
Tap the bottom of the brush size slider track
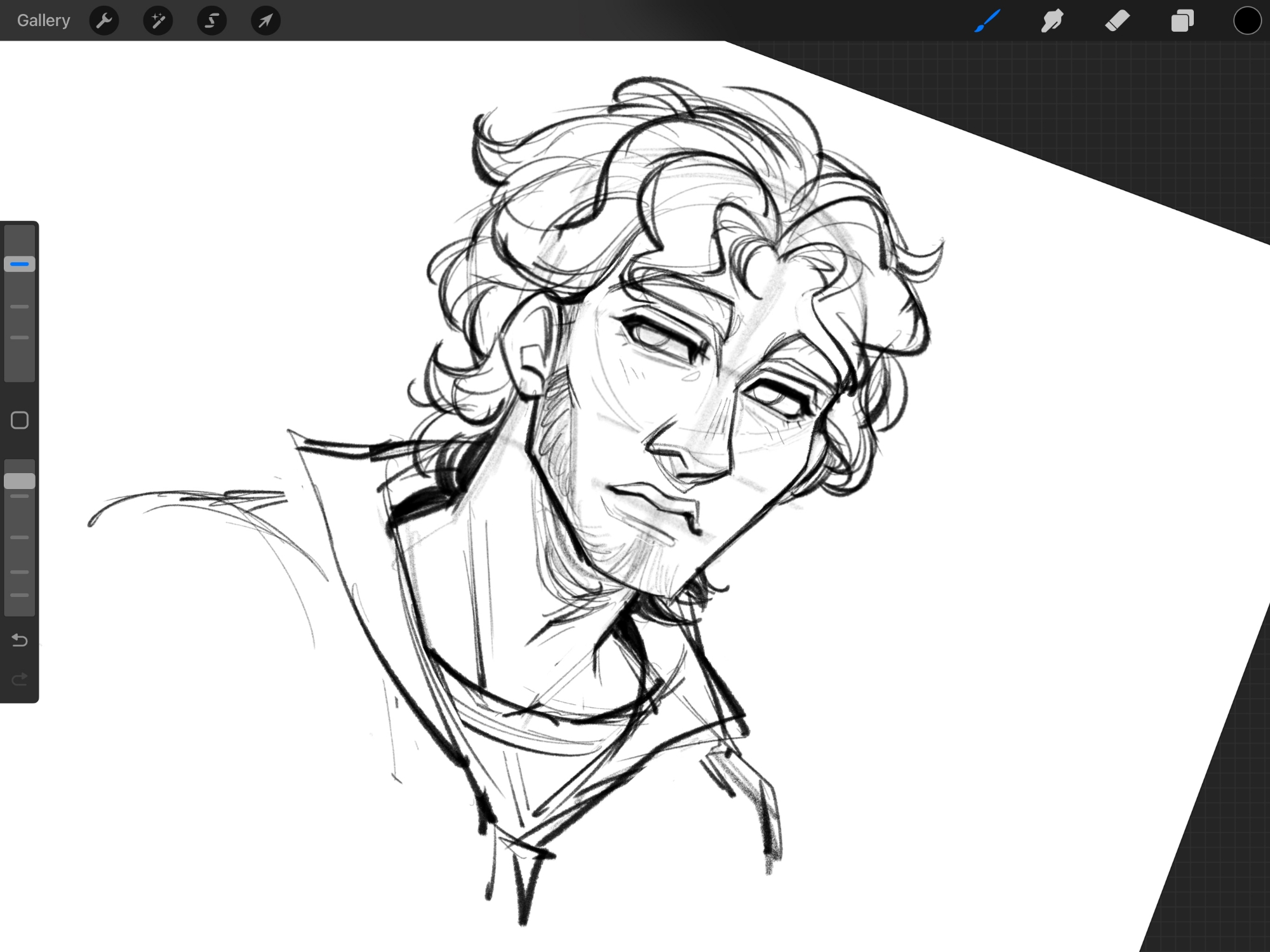(x=20, y=373)
